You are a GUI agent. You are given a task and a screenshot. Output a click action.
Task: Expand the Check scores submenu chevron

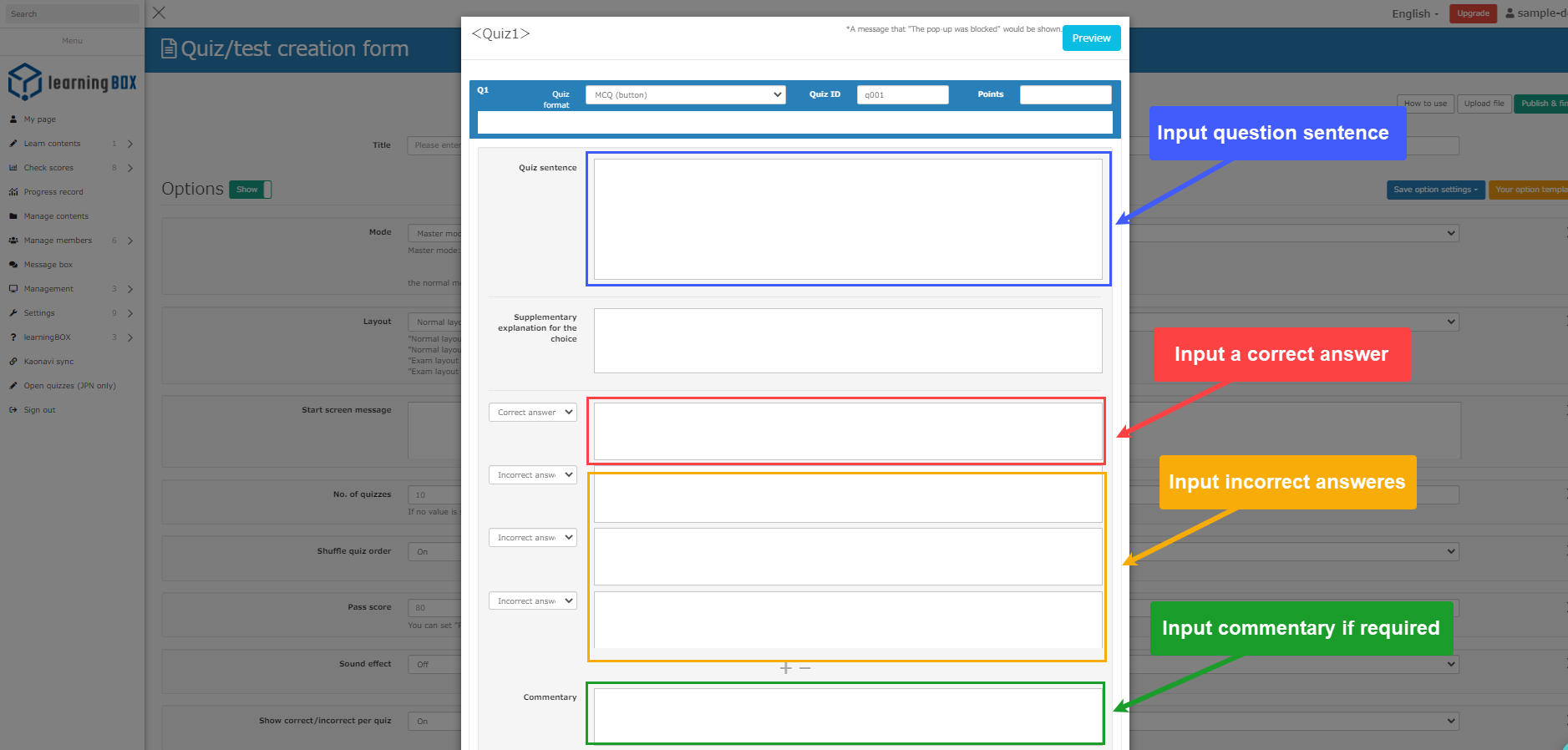click(130, 168)
